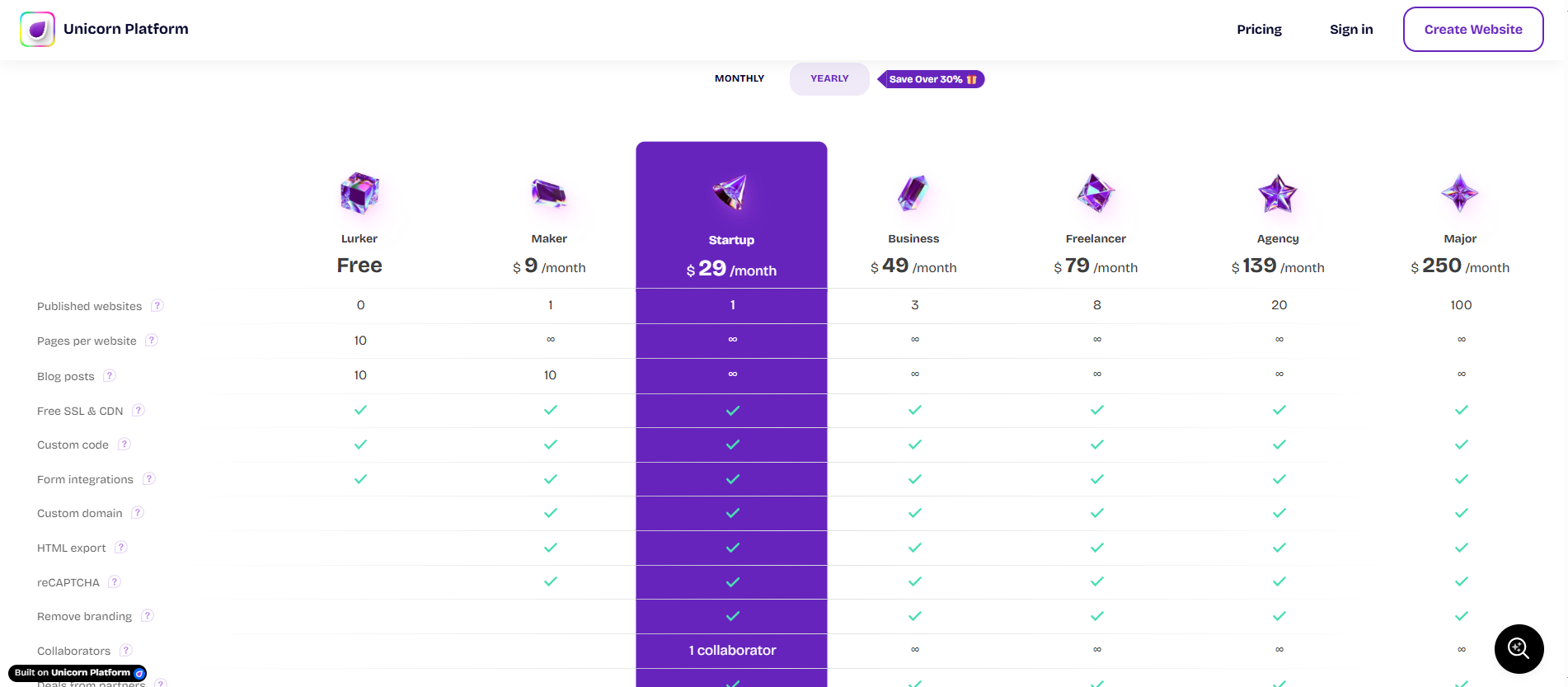Image resolution: width=1568 pixels, height=687 pixels.
Task: Click the Freelancer plan diamond icon
Action: [x=1096, y=193]
